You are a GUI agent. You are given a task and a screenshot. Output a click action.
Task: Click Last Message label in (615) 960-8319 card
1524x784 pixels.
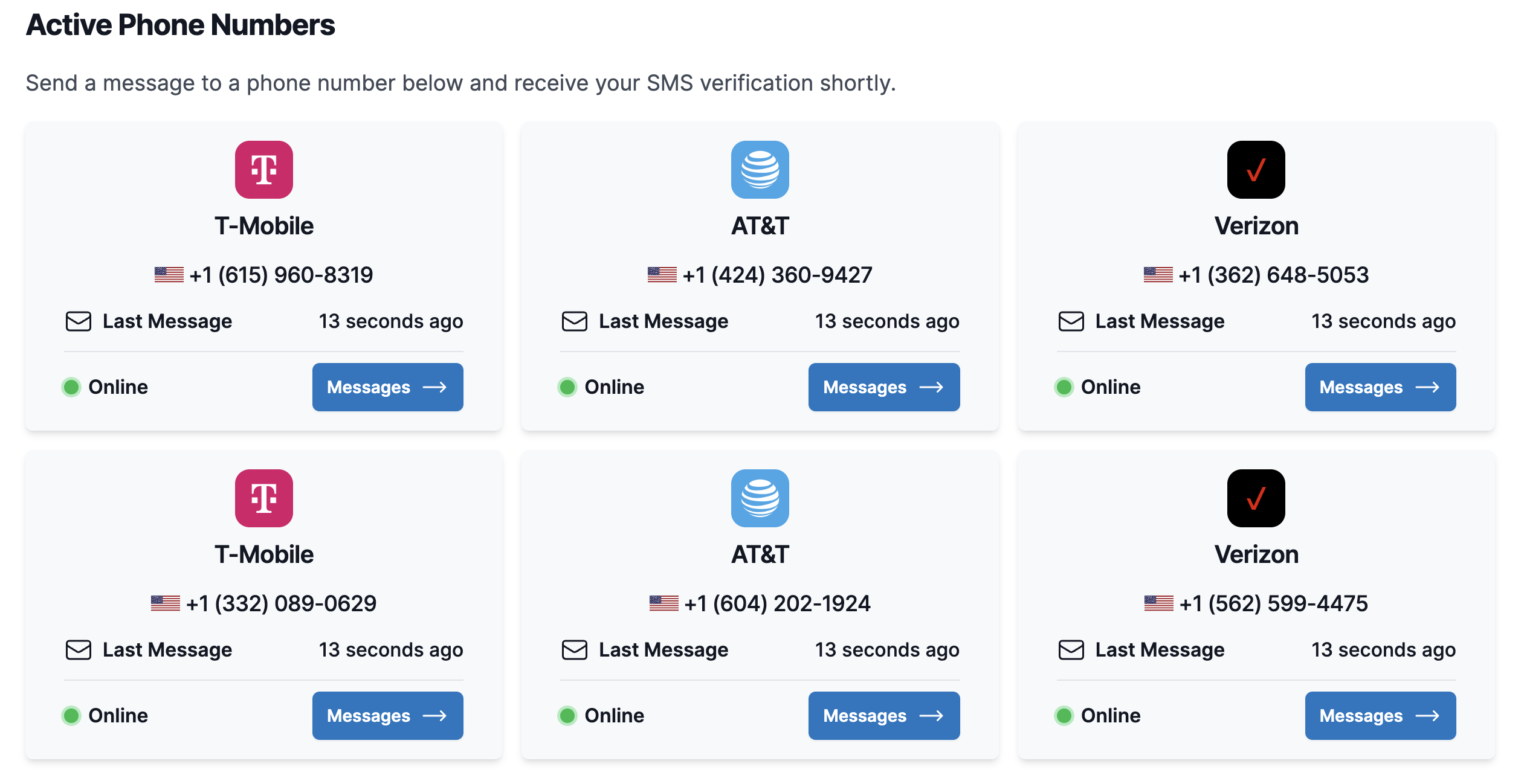tap(167, 321)
